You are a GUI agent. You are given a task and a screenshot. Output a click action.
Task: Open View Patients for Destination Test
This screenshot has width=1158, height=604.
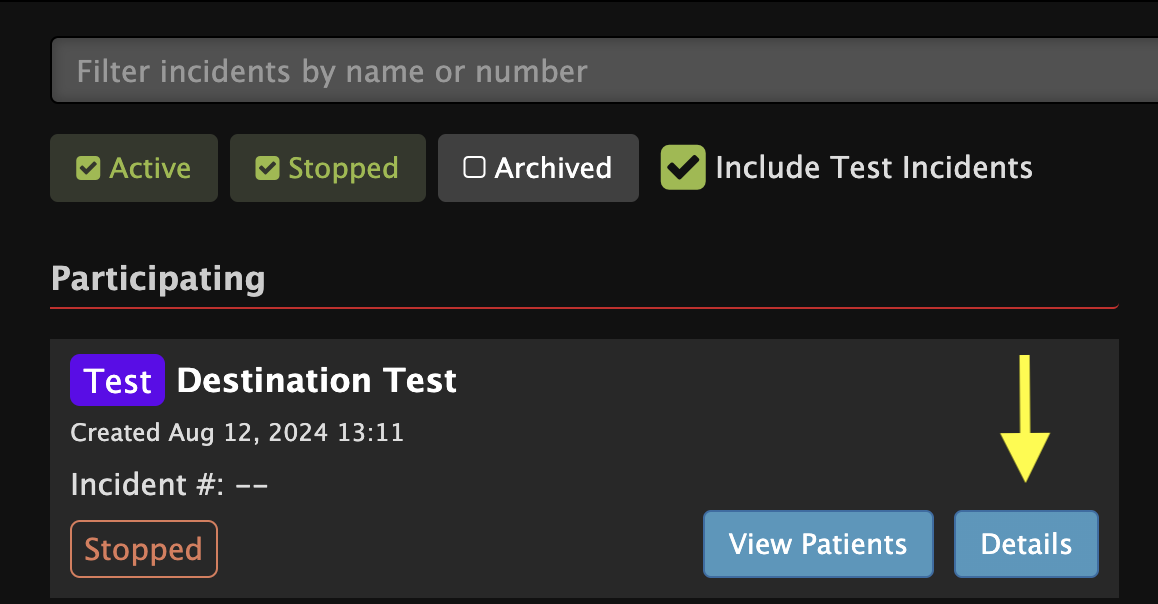[818, 544]
